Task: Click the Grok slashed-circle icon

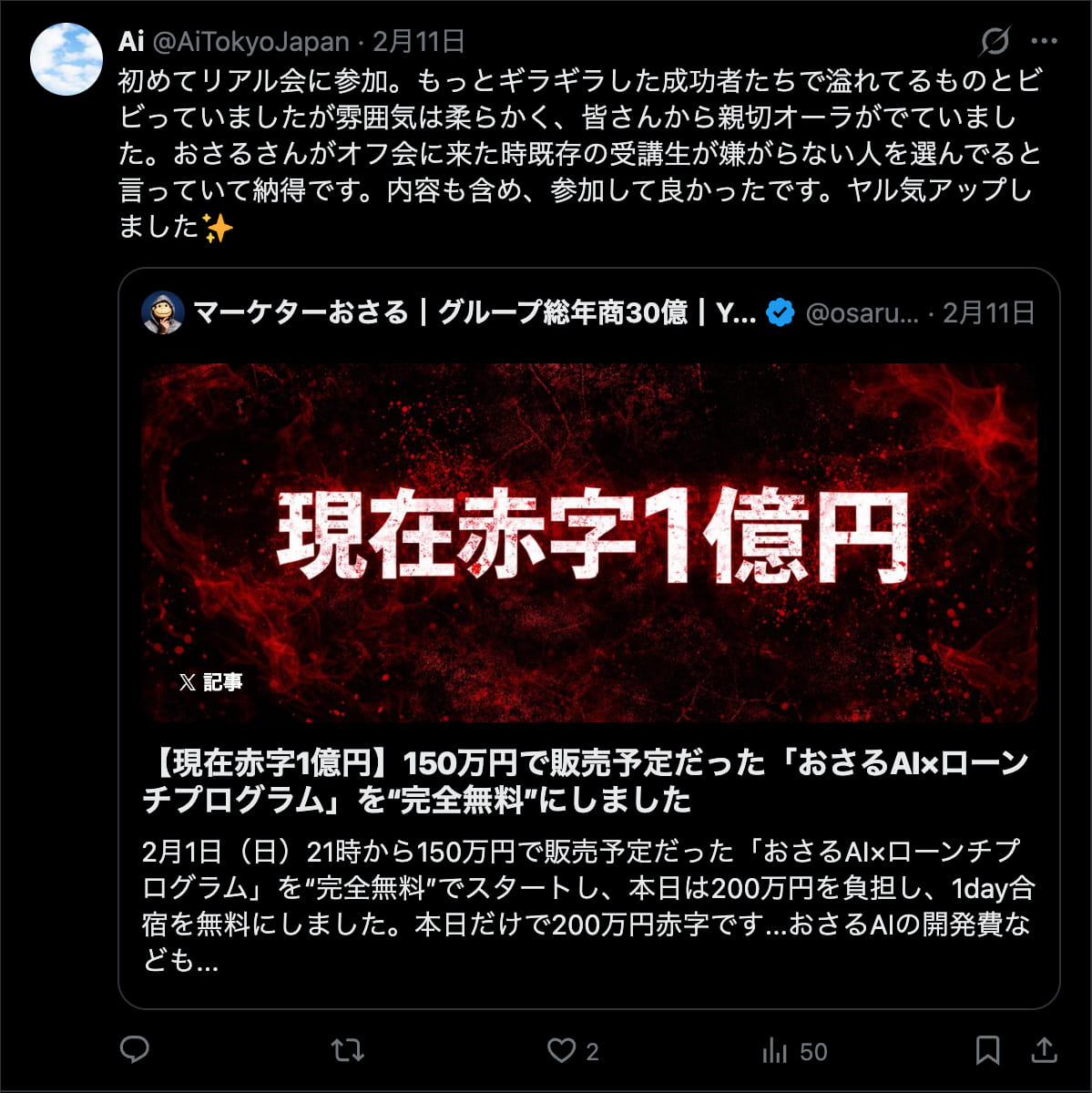Action: [995, 41]
